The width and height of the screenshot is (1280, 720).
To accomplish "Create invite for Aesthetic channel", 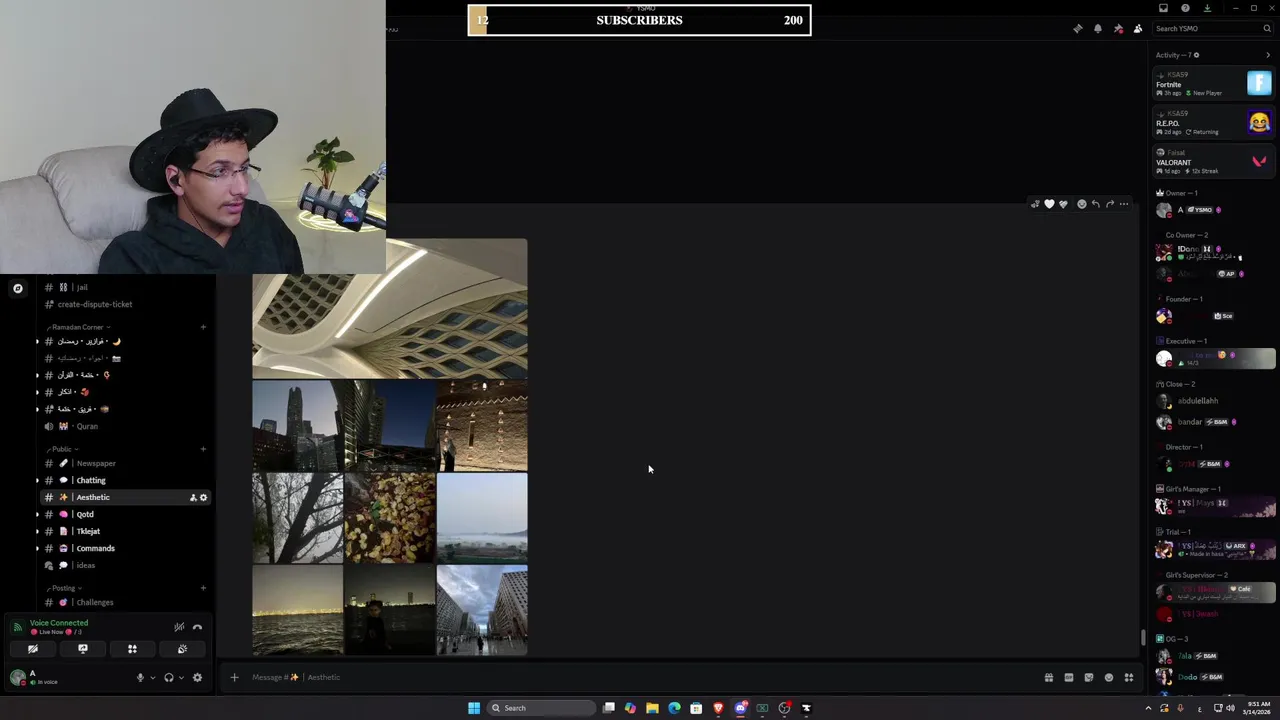I will pyautogui.click(x=193, y=497).
